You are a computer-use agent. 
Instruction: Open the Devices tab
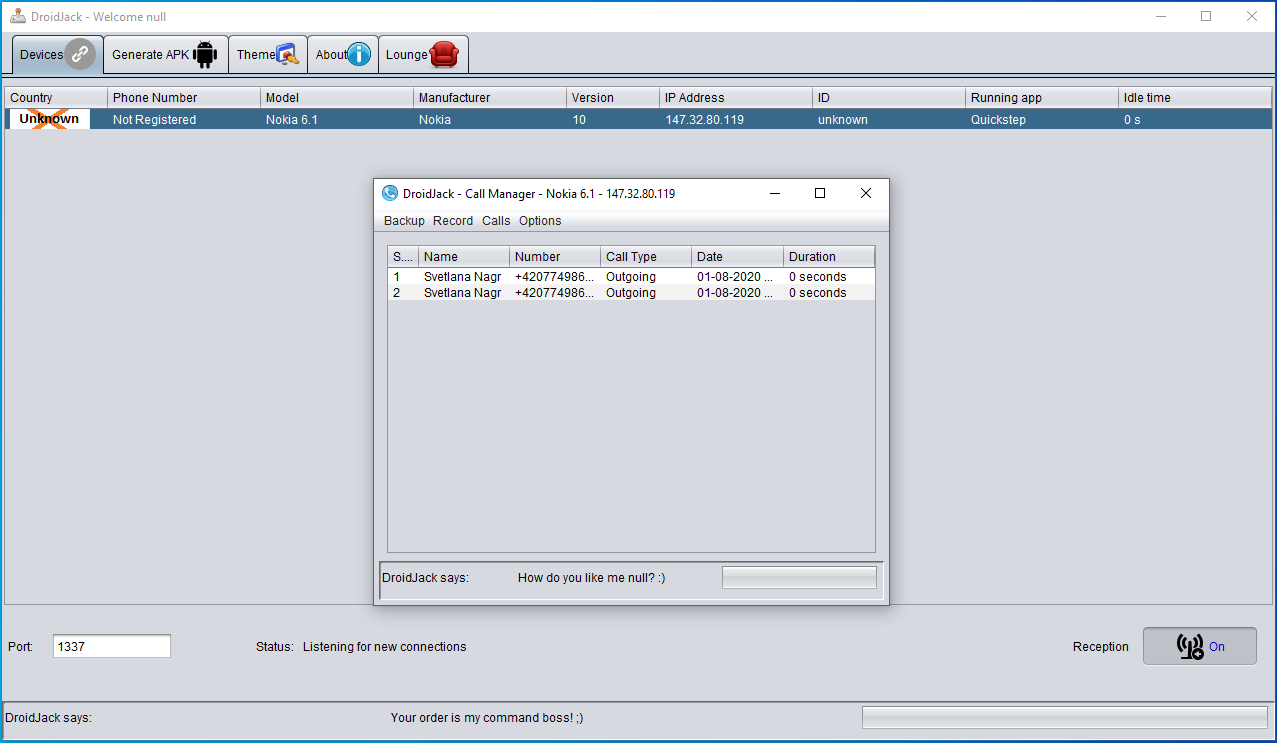[57, 55]
